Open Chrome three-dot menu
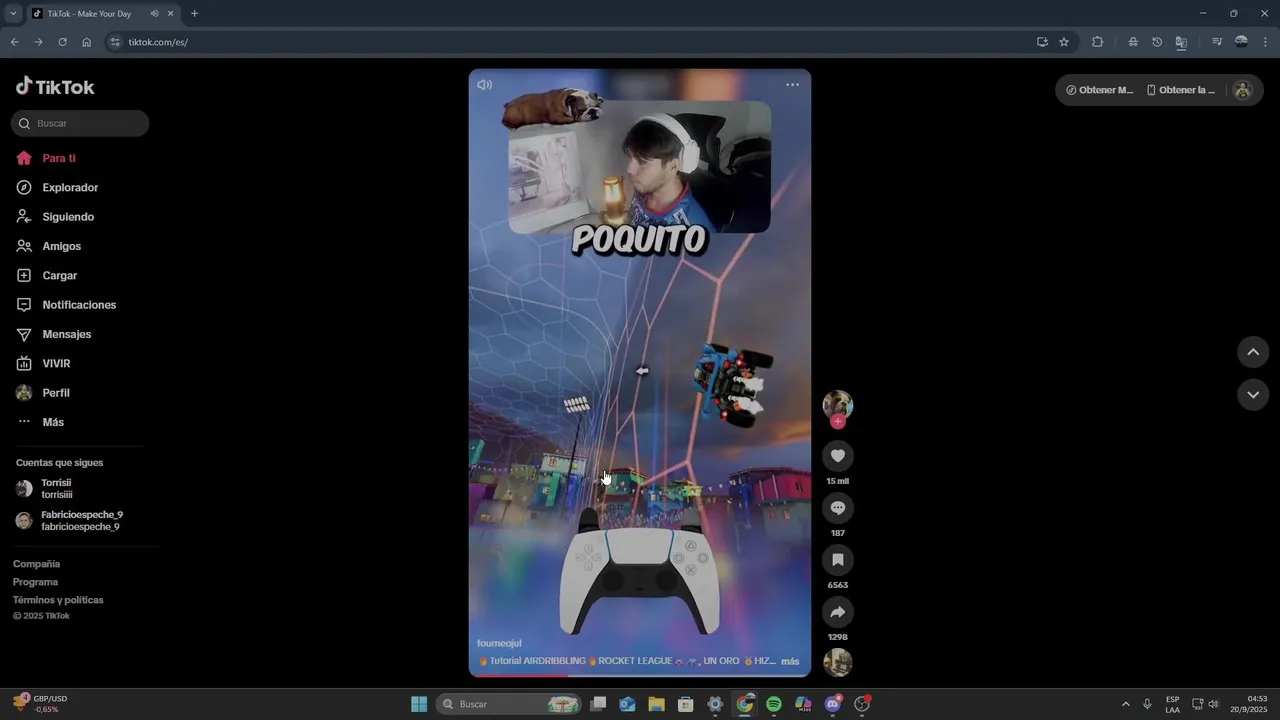 (1265, 42)
